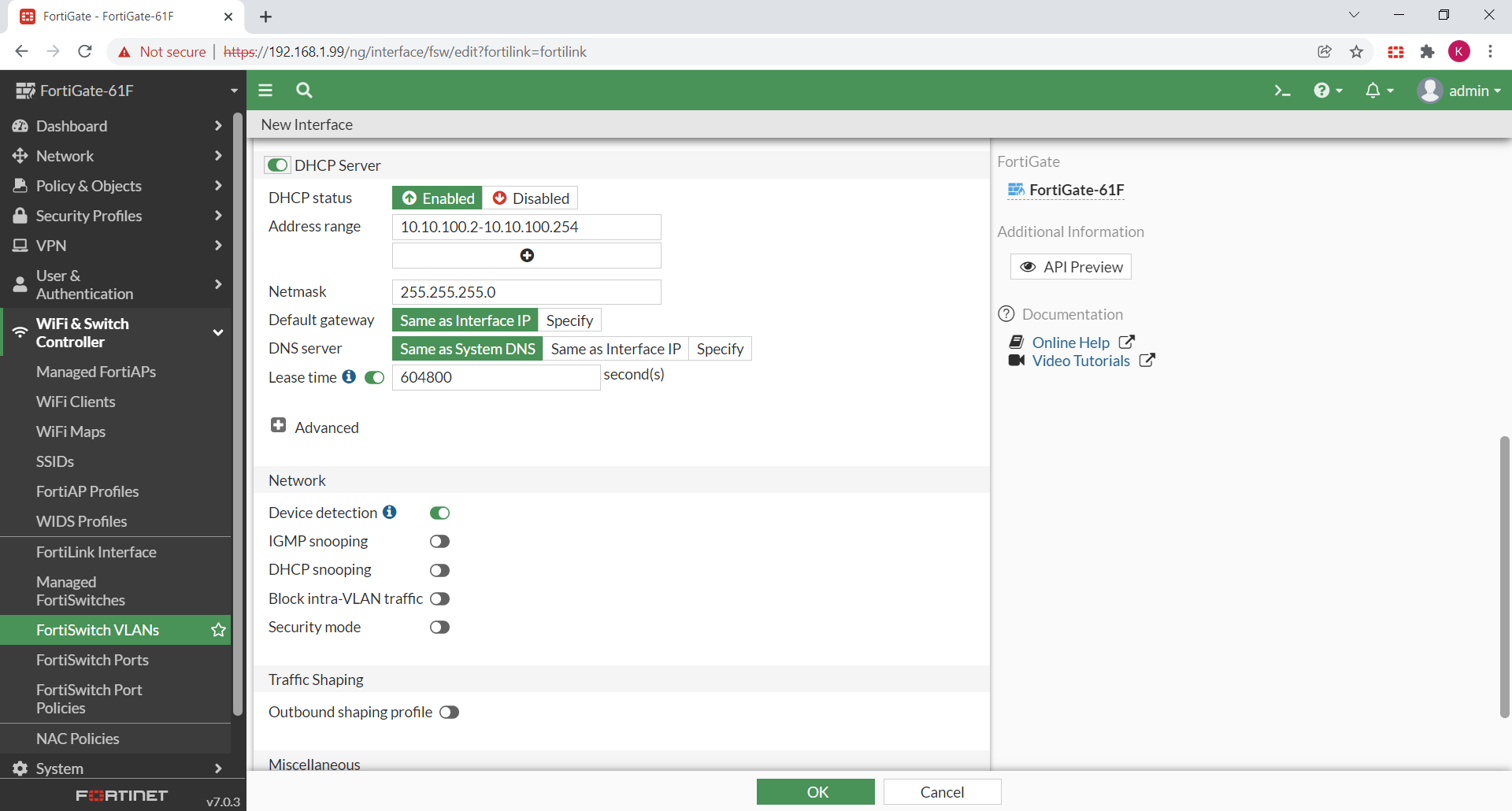This screenshot has height=811, width=1512.
Task: Expand the Network sidebar menu
Action: [65, 155]
